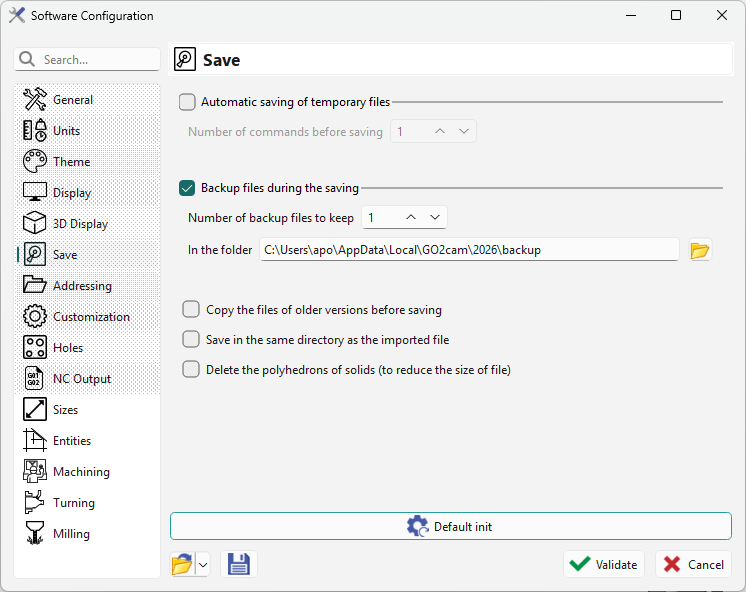Viewport: 746px width, 592px height.
Task: Enable Save in same directory as imported file
Action: pos(191,340)
